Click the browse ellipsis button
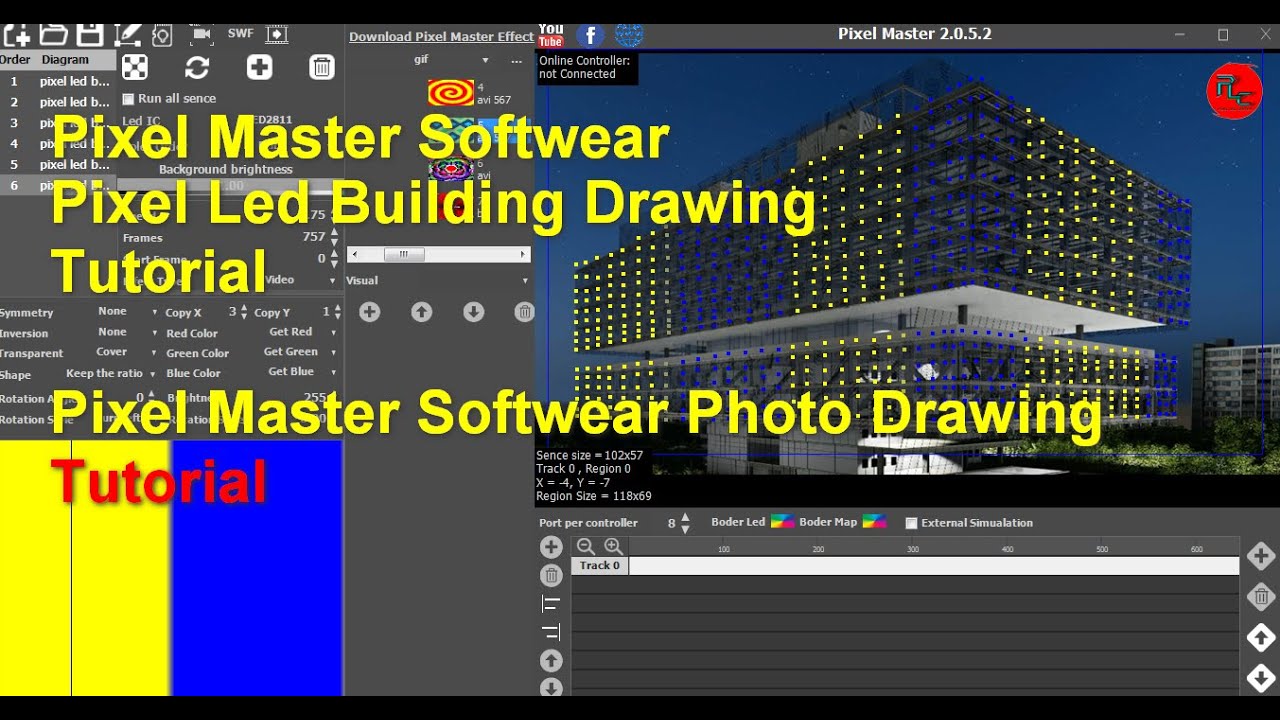1280x720 pixels. pyautogui.click(x=516, y=60)
